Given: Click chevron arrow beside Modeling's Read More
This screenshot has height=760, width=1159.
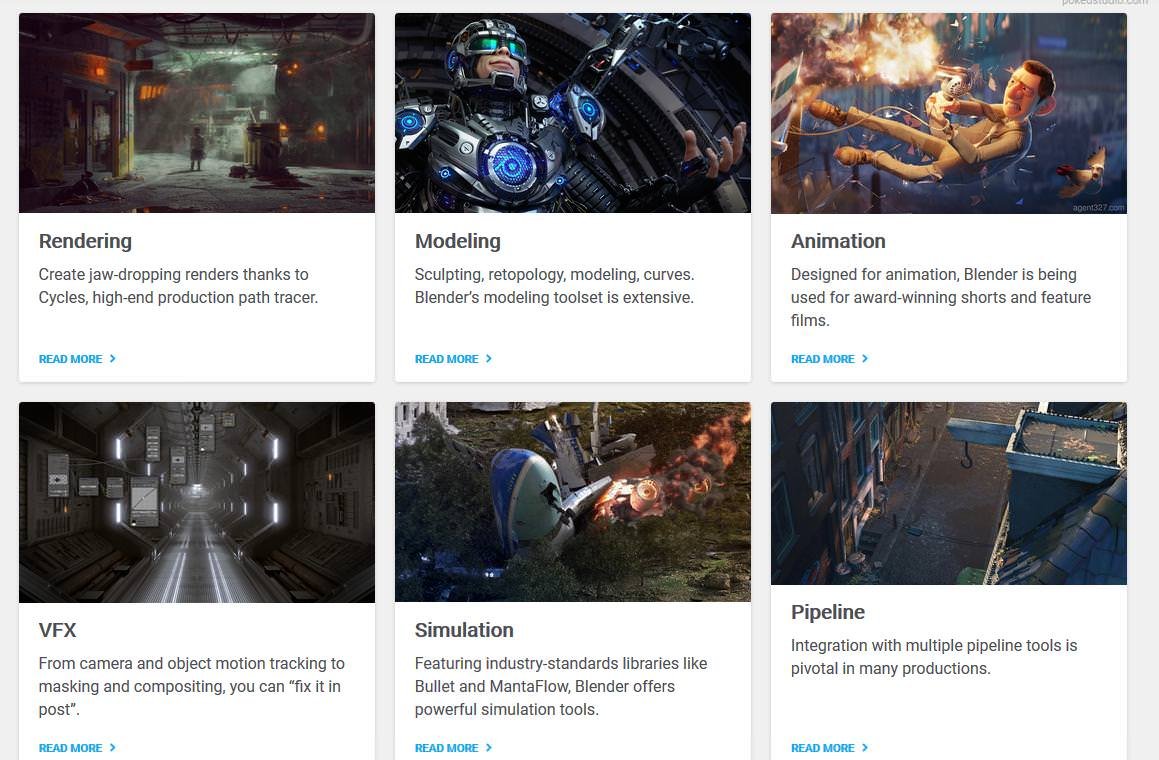Looking at the screenshot, I should [489, 359].
